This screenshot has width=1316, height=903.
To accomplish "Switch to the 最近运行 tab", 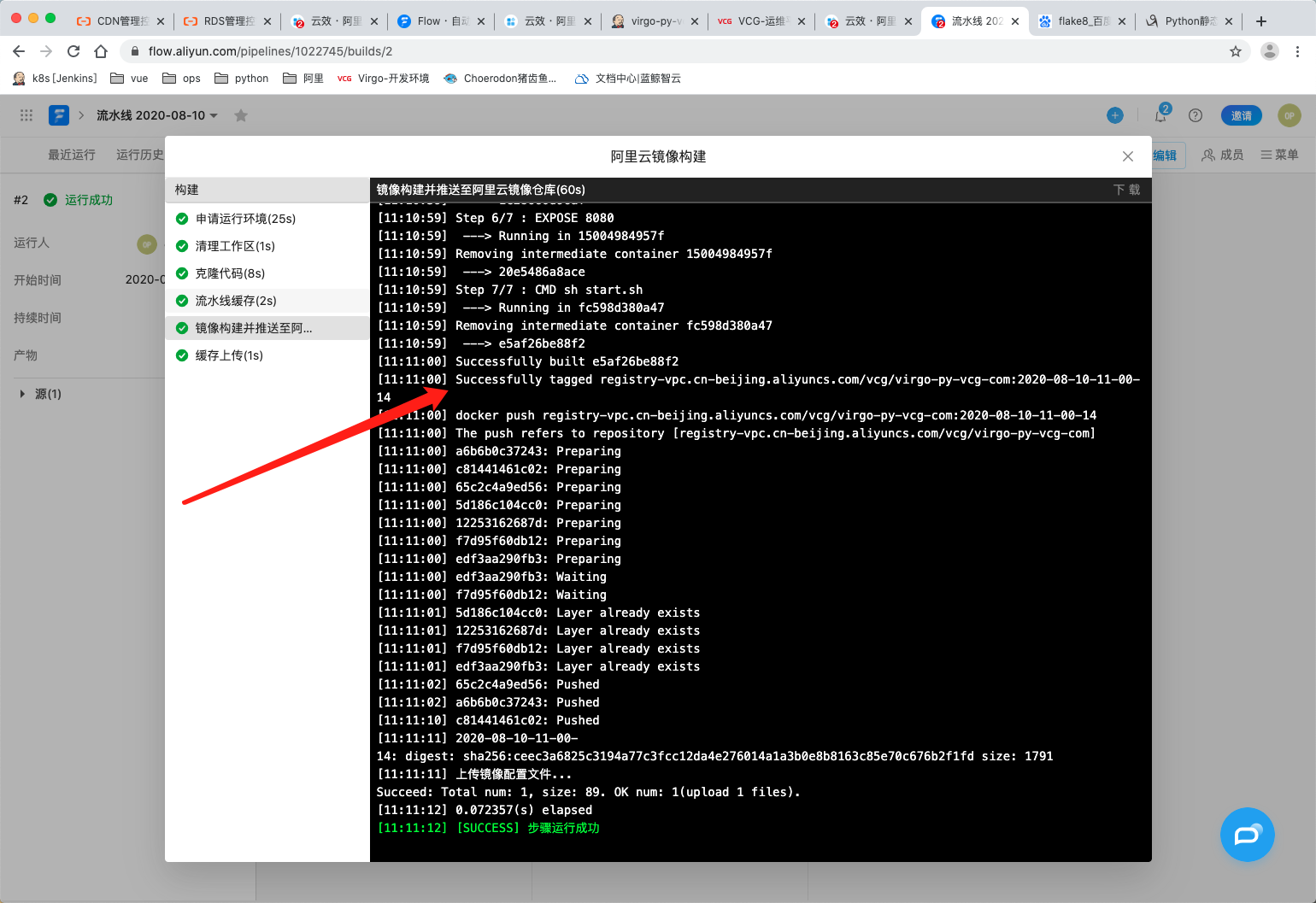I will 72,155.
